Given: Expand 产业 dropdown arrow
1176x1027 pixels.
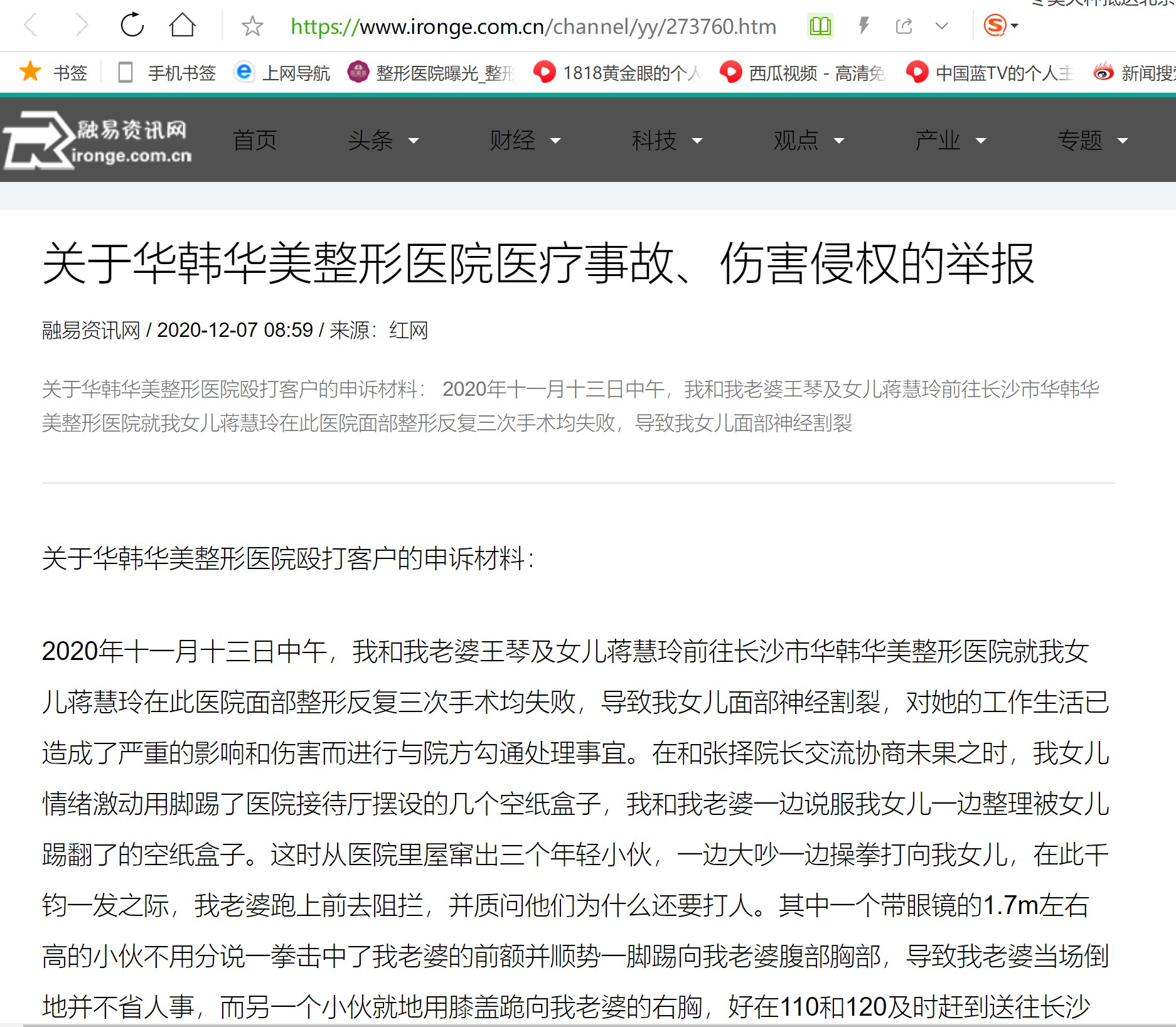Looking at the screenshot, I should (981, 141).
